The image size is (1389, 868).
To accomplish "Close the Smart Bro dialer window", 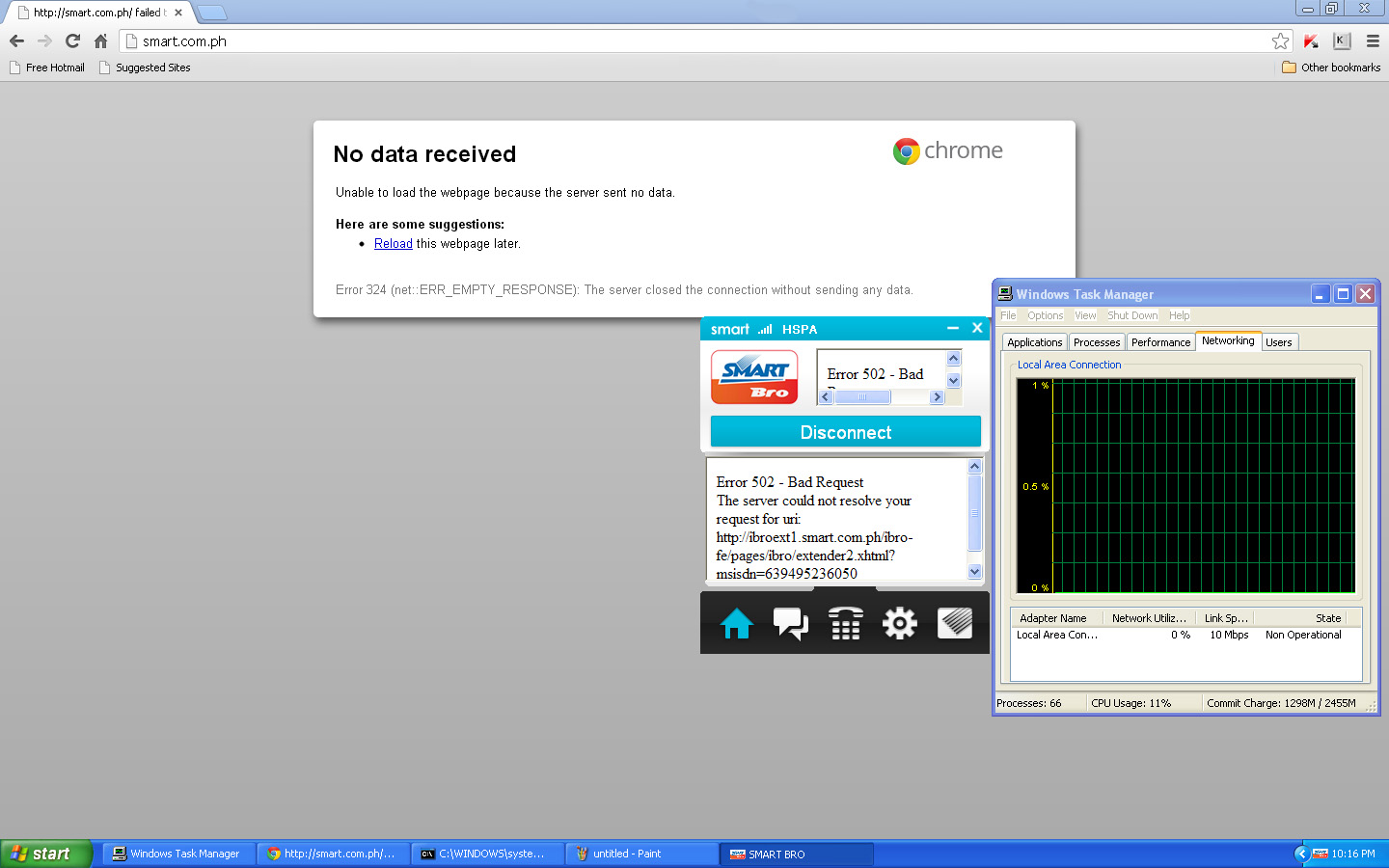I will 977,328.
